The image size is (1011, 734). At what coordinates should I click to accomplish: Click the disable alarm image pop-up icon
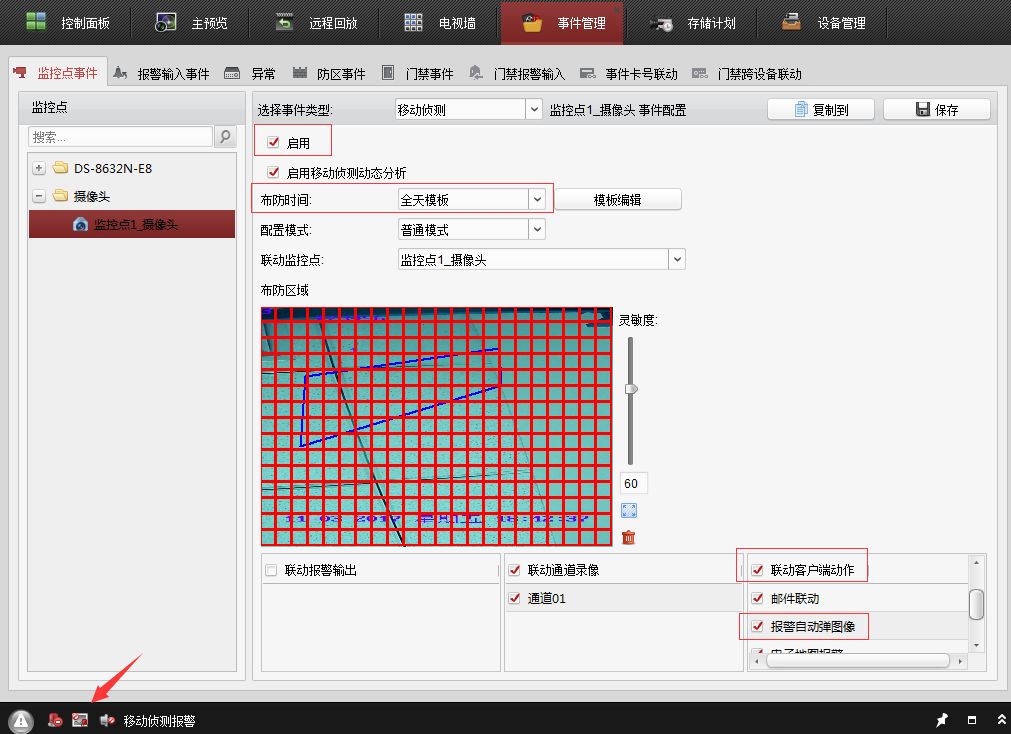pyautogui.click(x=81, y=720)
